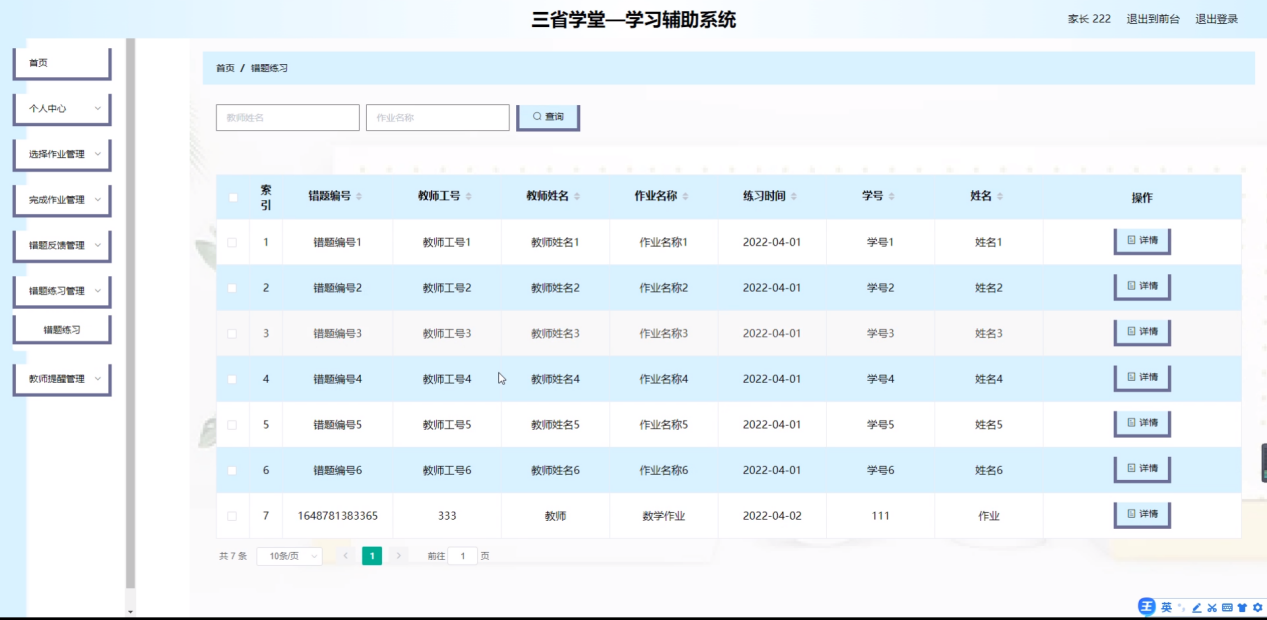Click the 教师姓名4 cell
Viewport: 1267px width, 620px height.
click(555, 379)
